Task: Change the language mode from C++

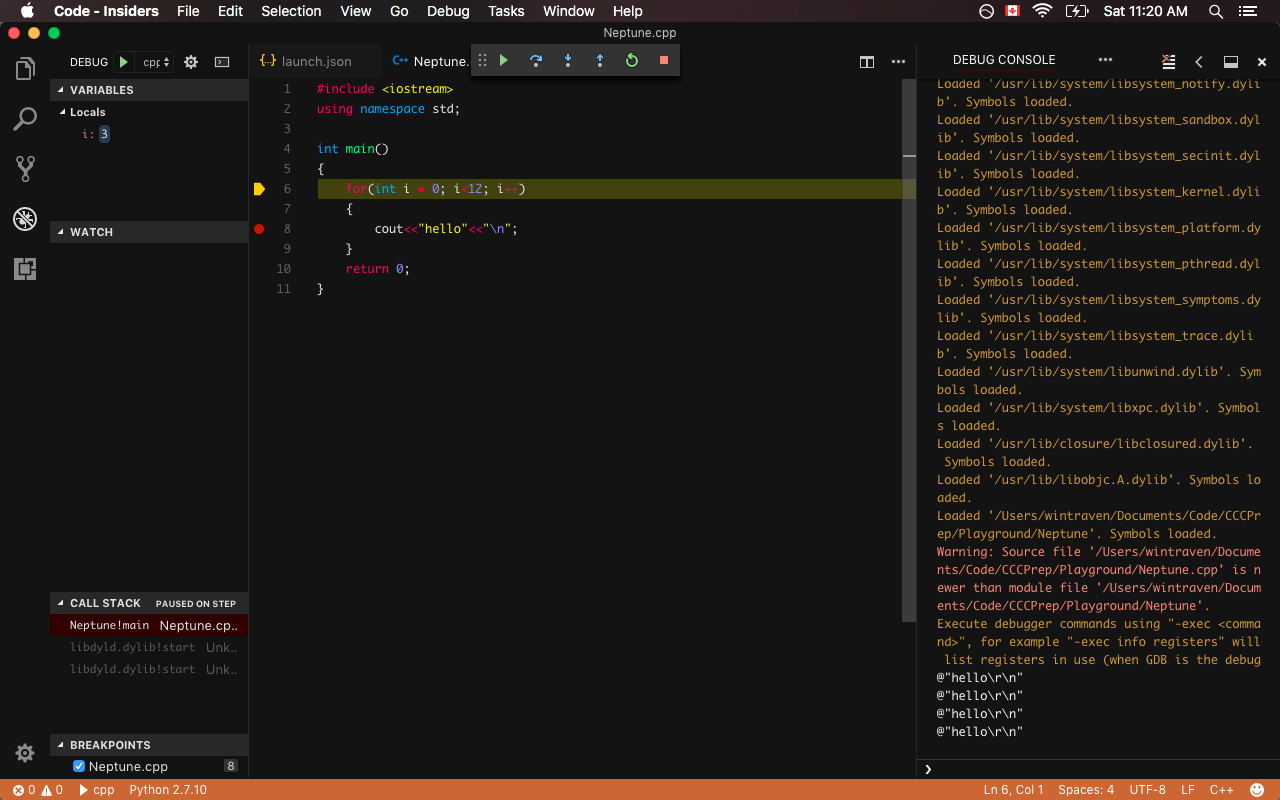Action: (1221, 789)
